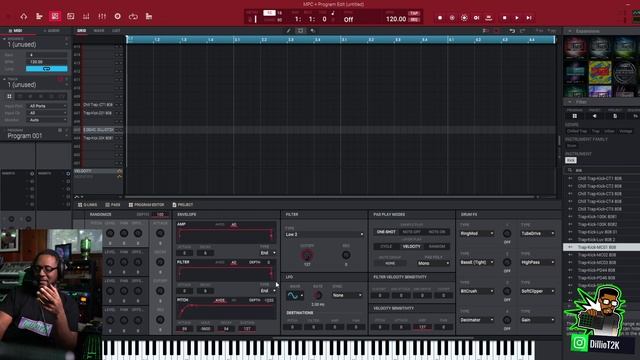Open the Filter Type Low 2 dropdown
Image resolution: width=640 pixels, height=360 pixels.
pyautogui.click(x=324, y=234)
